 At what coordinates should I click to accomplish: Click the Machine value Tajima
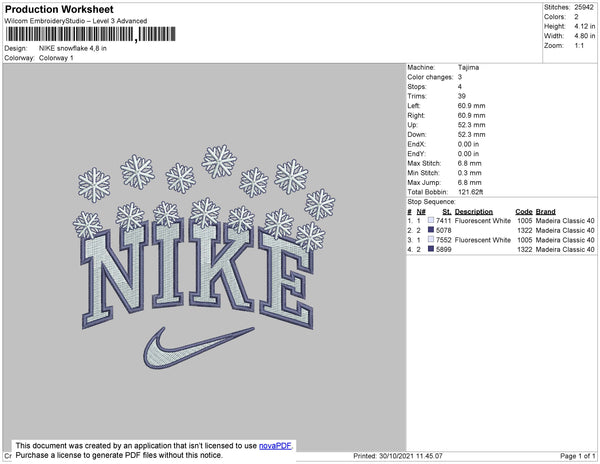(468, 67)
